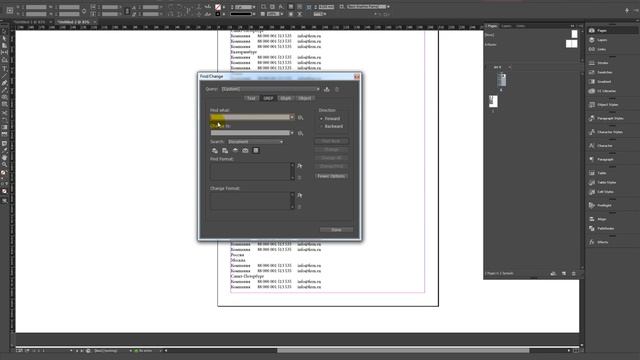Click inside the Find what input field

point(250,118)
